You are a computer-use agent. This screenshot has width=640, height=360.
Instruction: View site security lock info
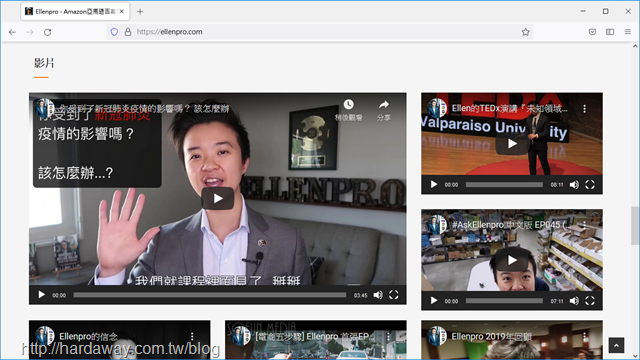click(128, 32)
